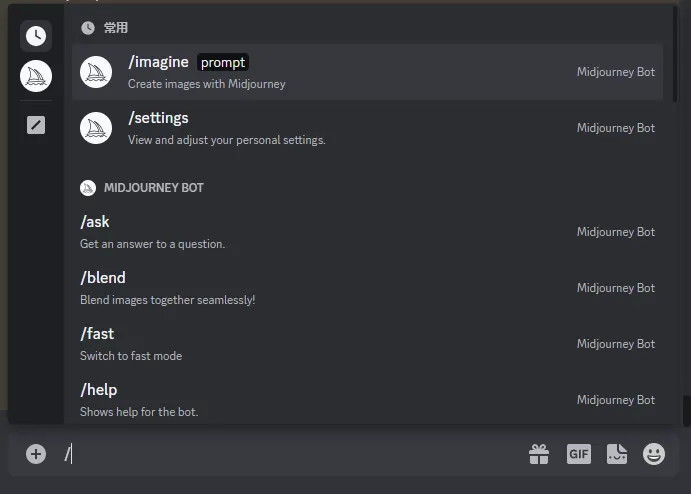Choose the /ask command

coord(367,232)
